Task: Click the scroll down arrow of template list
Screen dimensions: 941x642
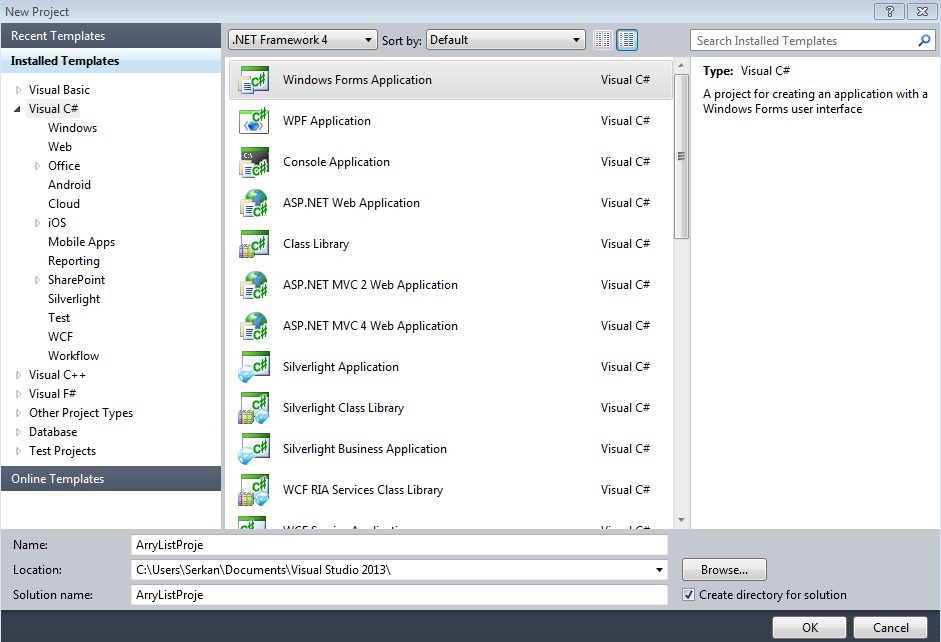Action: pyautogui.click(x=681, y=520)
